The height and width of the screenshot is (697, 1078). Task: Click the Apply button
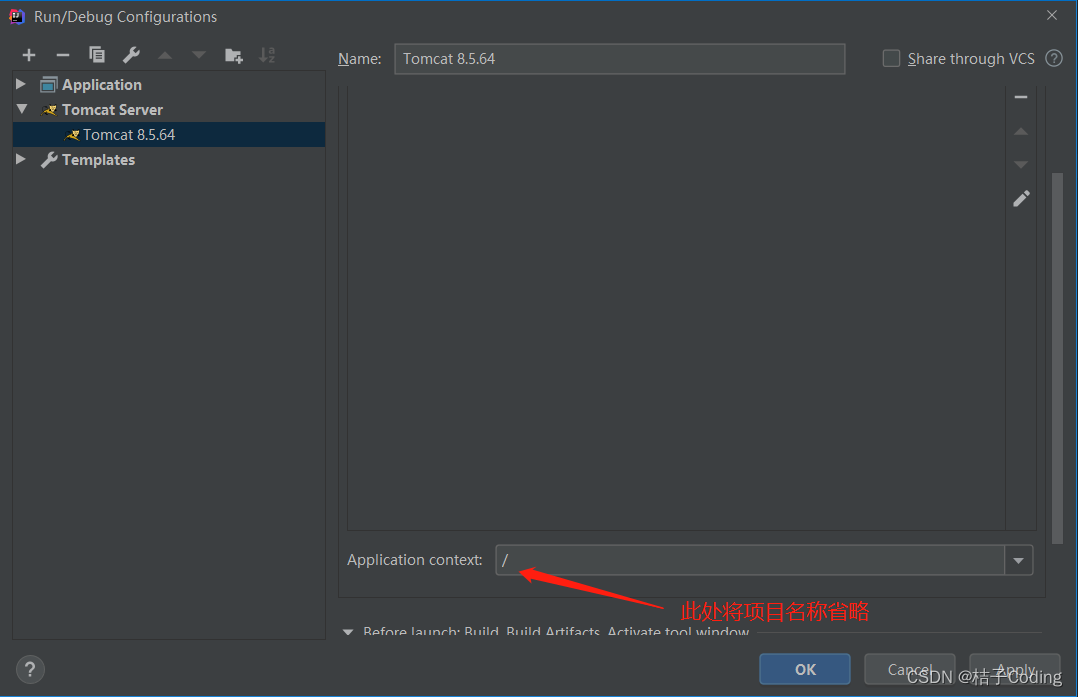pyautogui.click(x=1014, y=669)
